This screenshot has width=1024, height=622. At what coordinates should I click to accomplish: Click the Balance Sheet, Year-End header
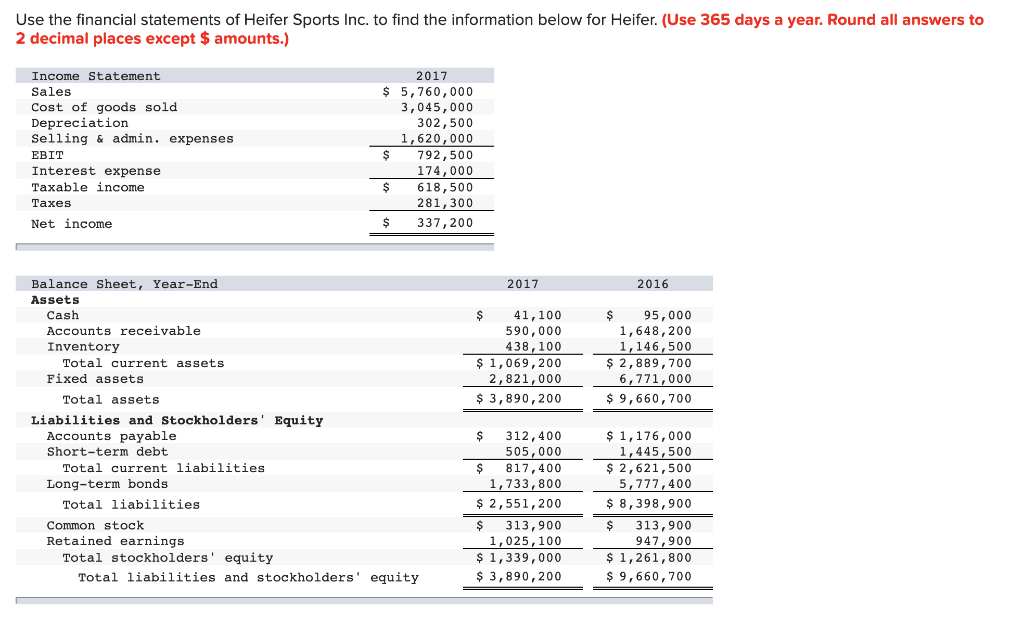click(124, 284)
